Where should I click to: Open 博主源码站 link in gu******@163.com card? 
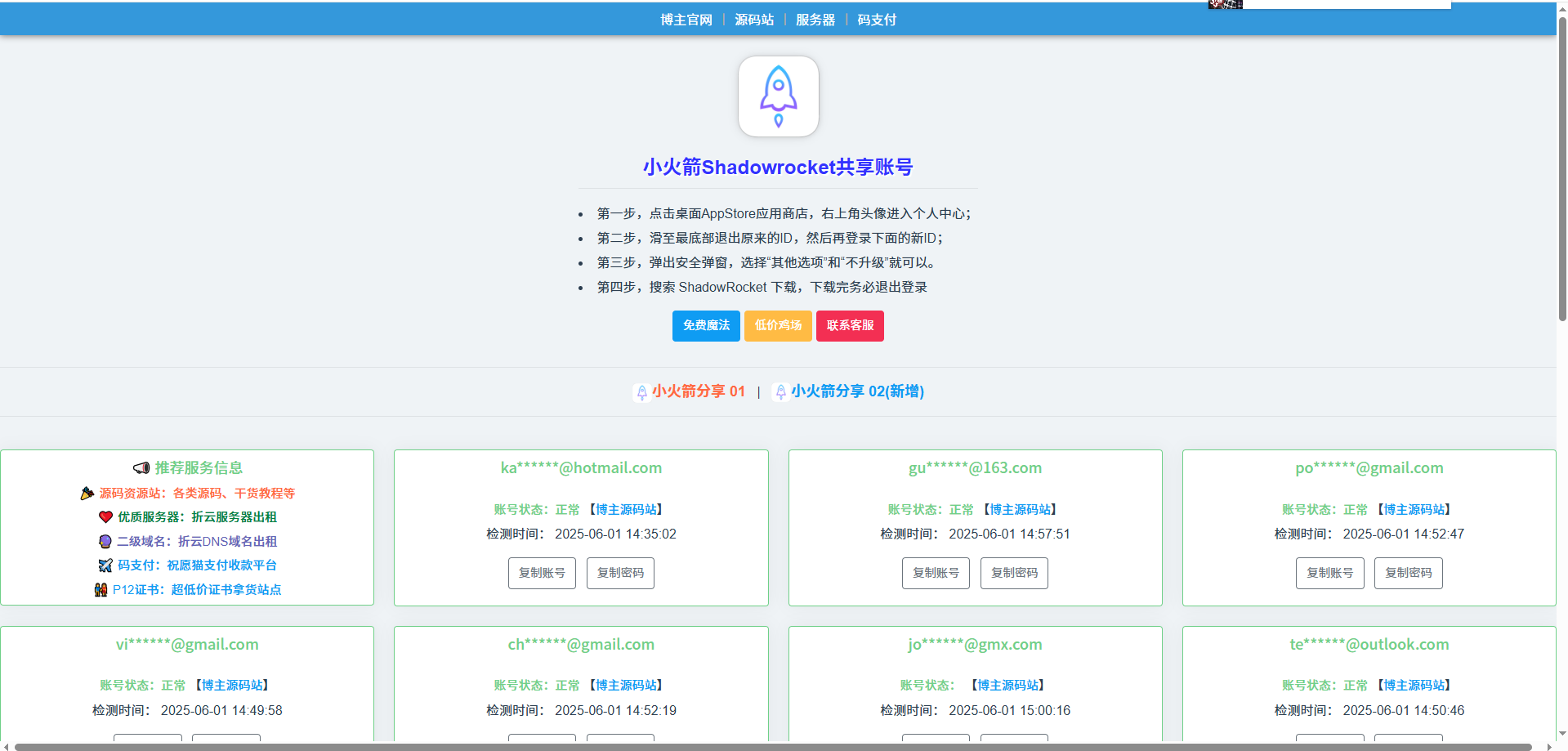point(1021,510)
